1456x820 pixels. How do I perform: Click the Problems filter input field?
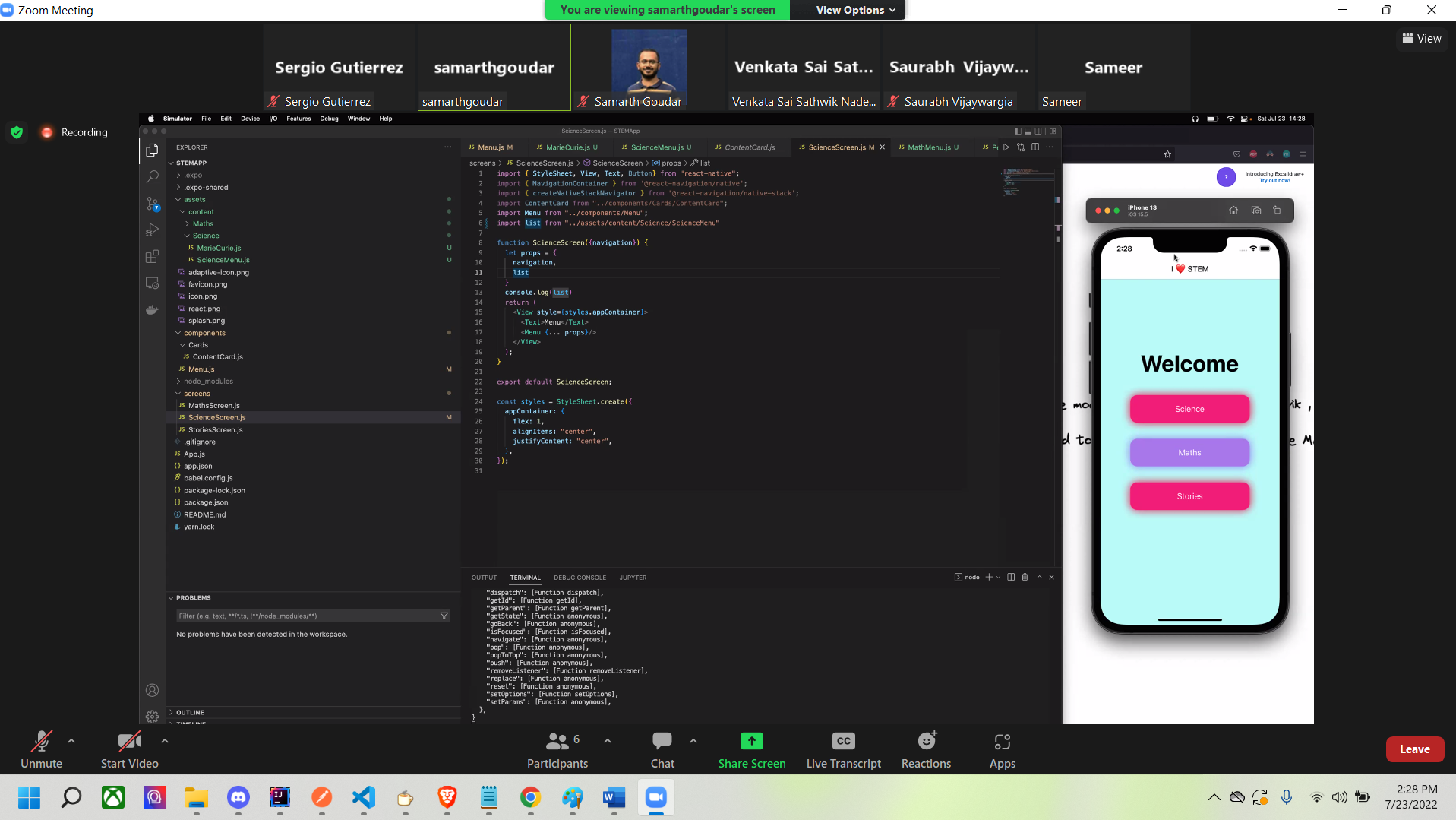[308, 616]
